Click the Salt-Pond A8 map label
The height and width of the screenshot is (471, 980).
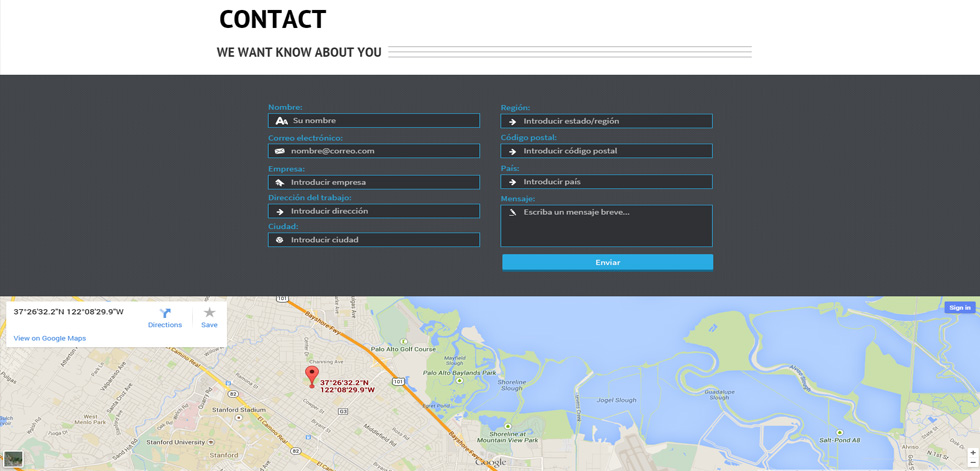[841, 440]
